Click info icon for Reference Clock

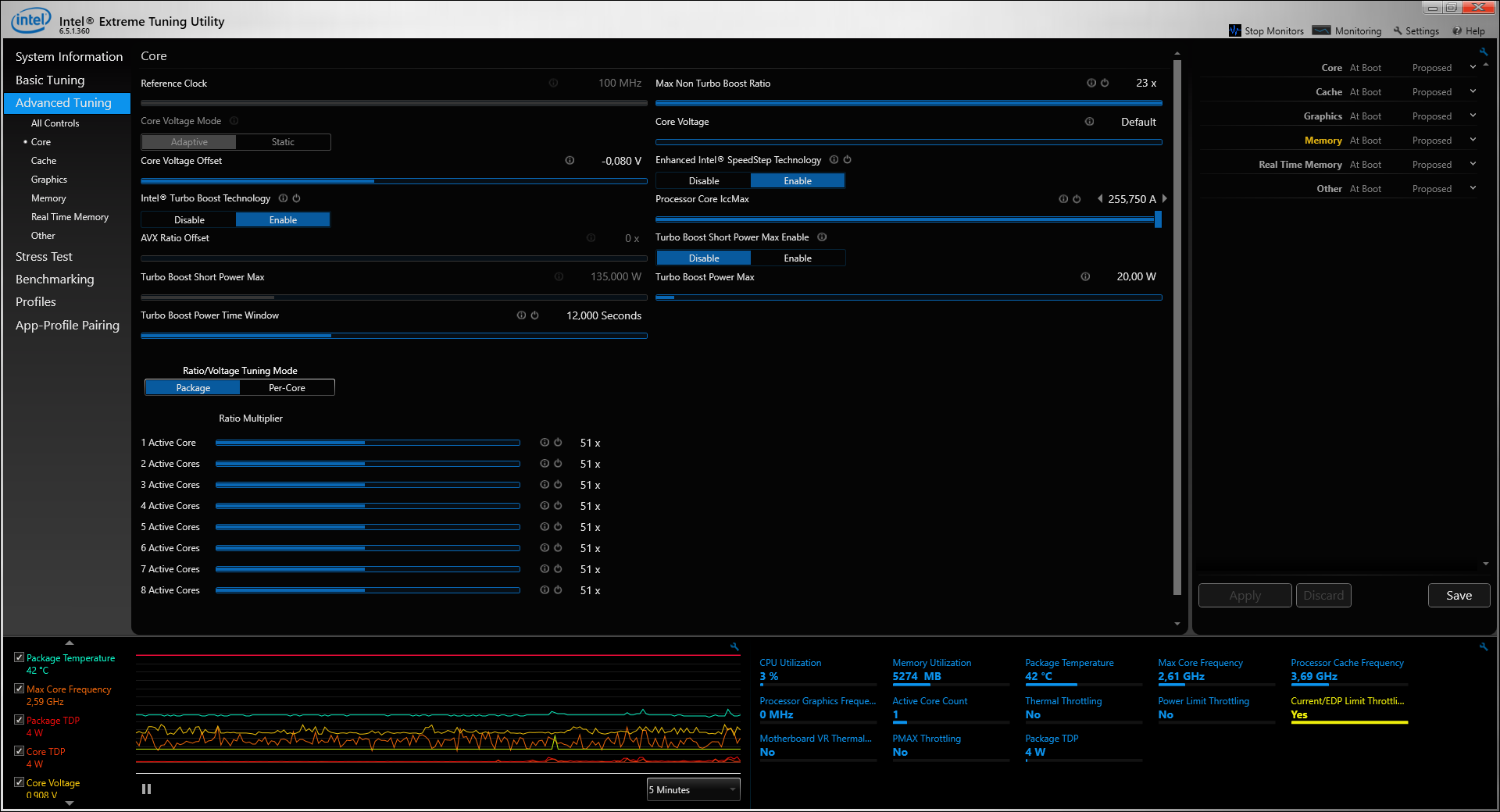(x=553, y=83)
